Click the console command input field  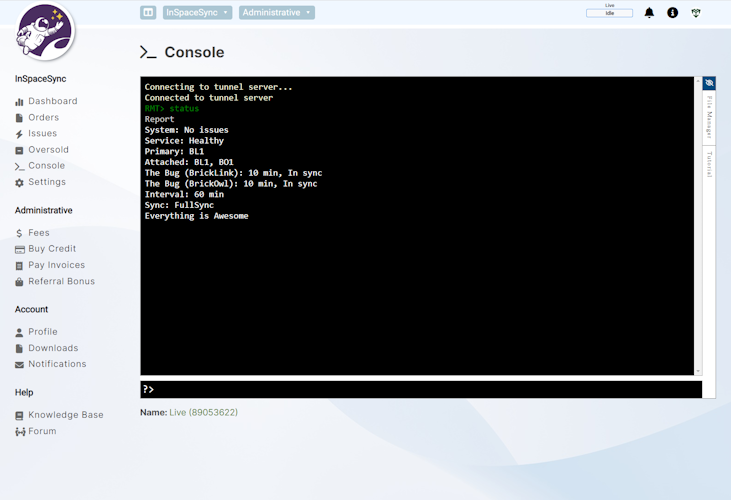(420, 389)
